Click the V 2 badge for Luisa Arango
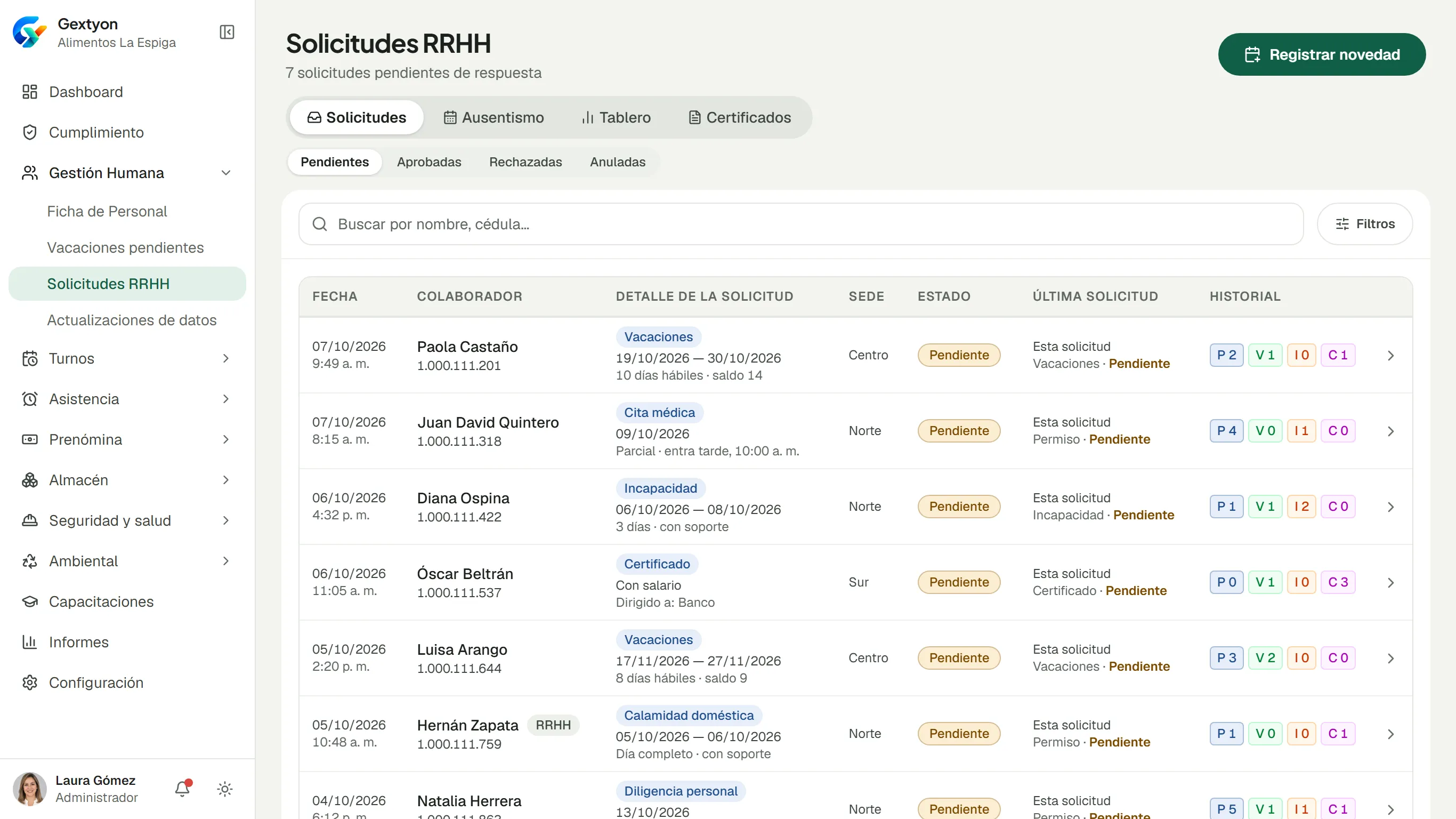Screen dimensions: 1456x819 click(1265, 658)
